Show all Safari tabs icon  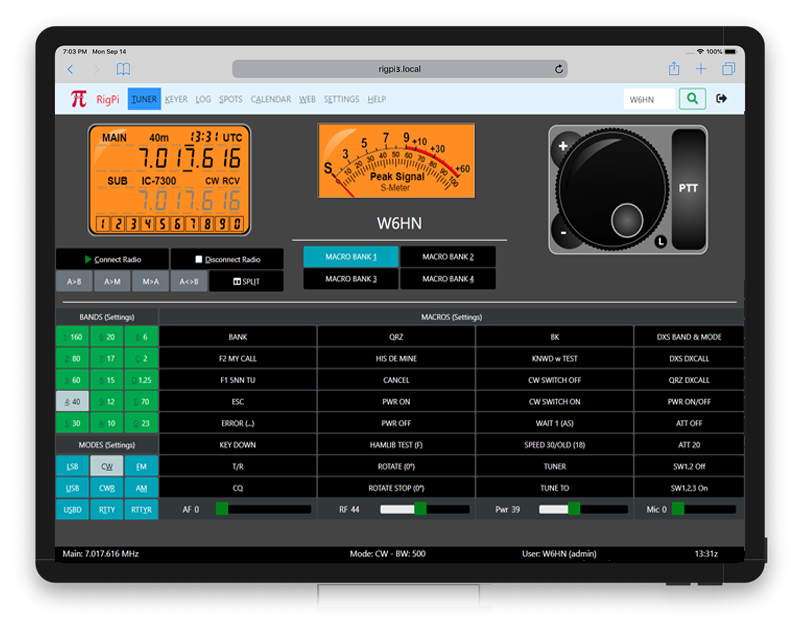point(729,69)
